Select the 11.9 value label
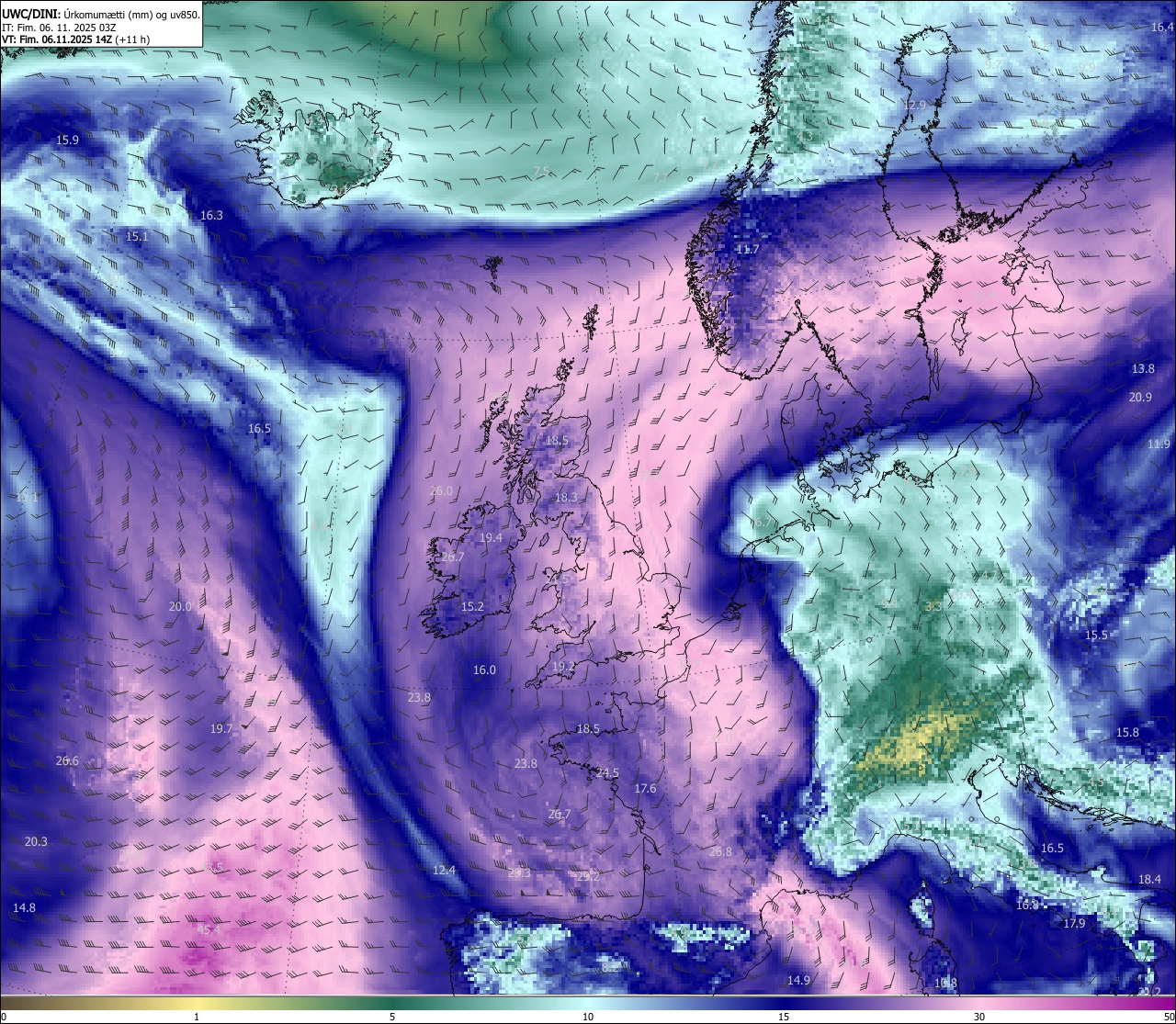 coord(1159,444)
